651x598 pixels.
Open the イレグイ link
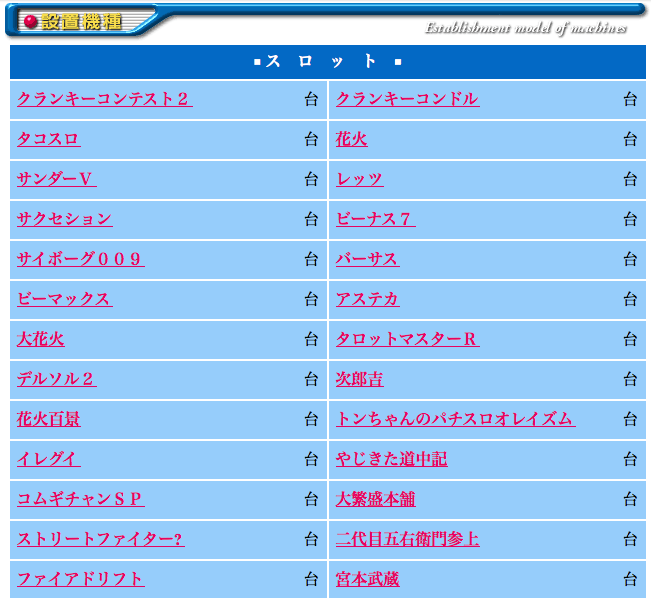click(x=49, y=459)
